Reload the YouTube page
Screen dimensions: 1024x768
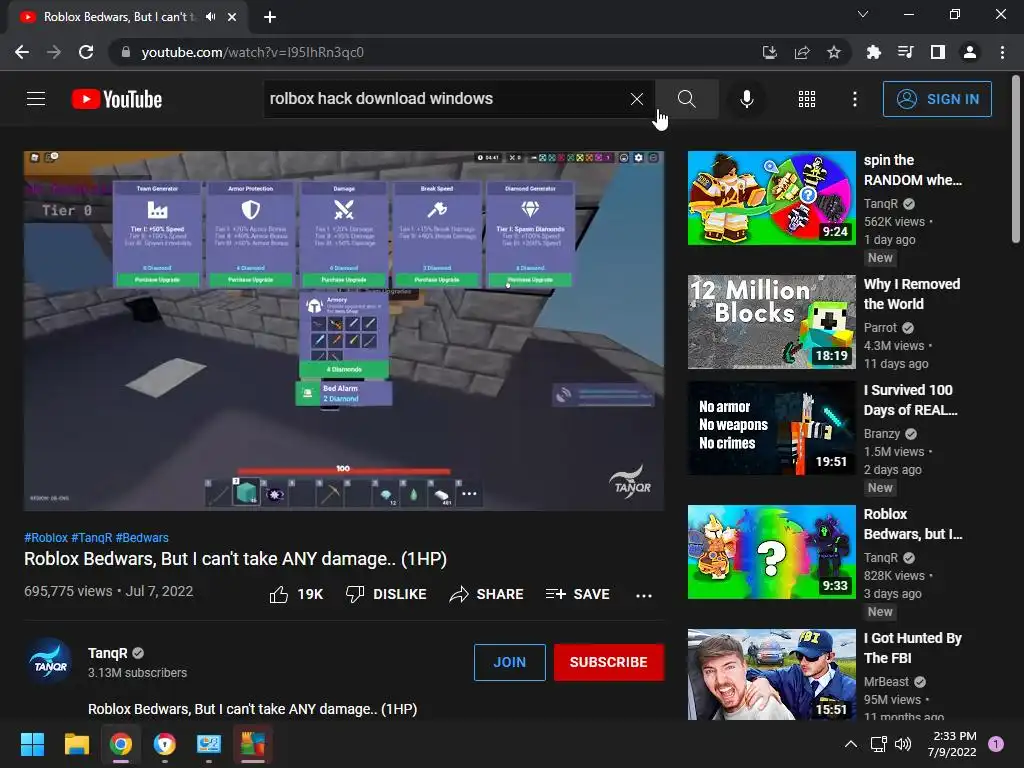86,52
